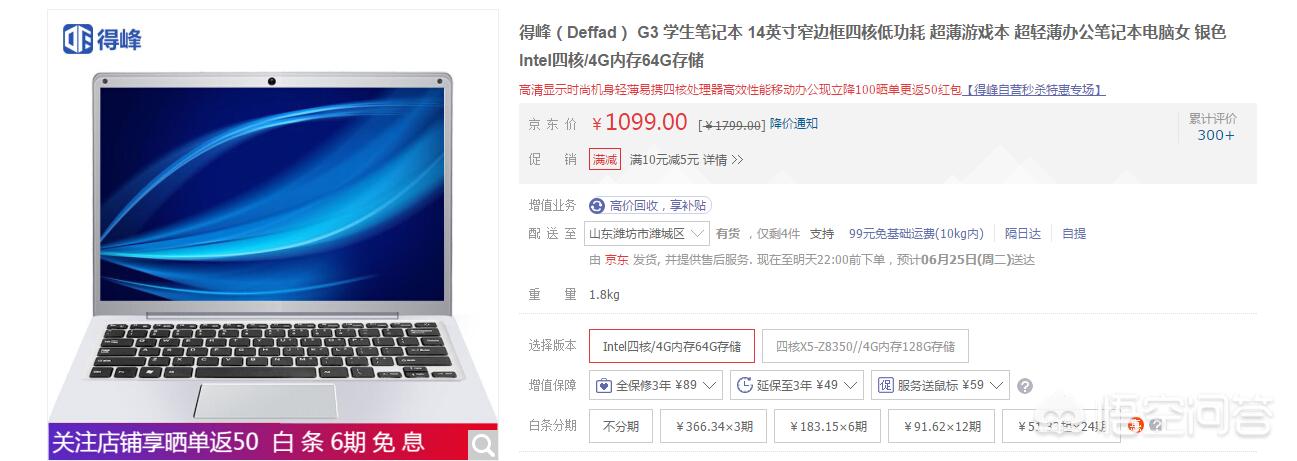Click the 高价回收 recycle icon

pos(597,205)
